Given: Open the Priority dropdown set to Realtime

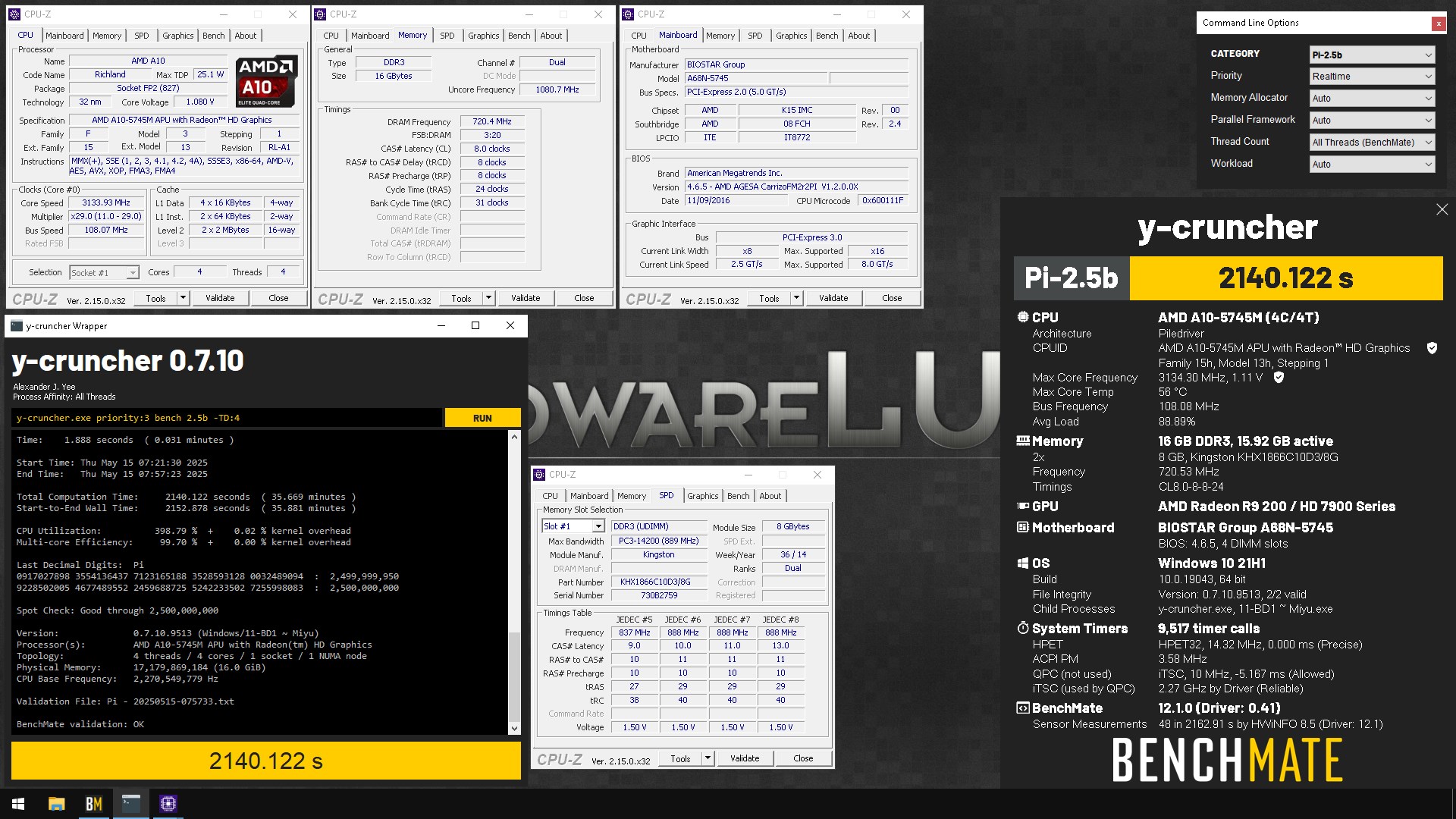Looking at the screenshot, I should click(1372, 77).
